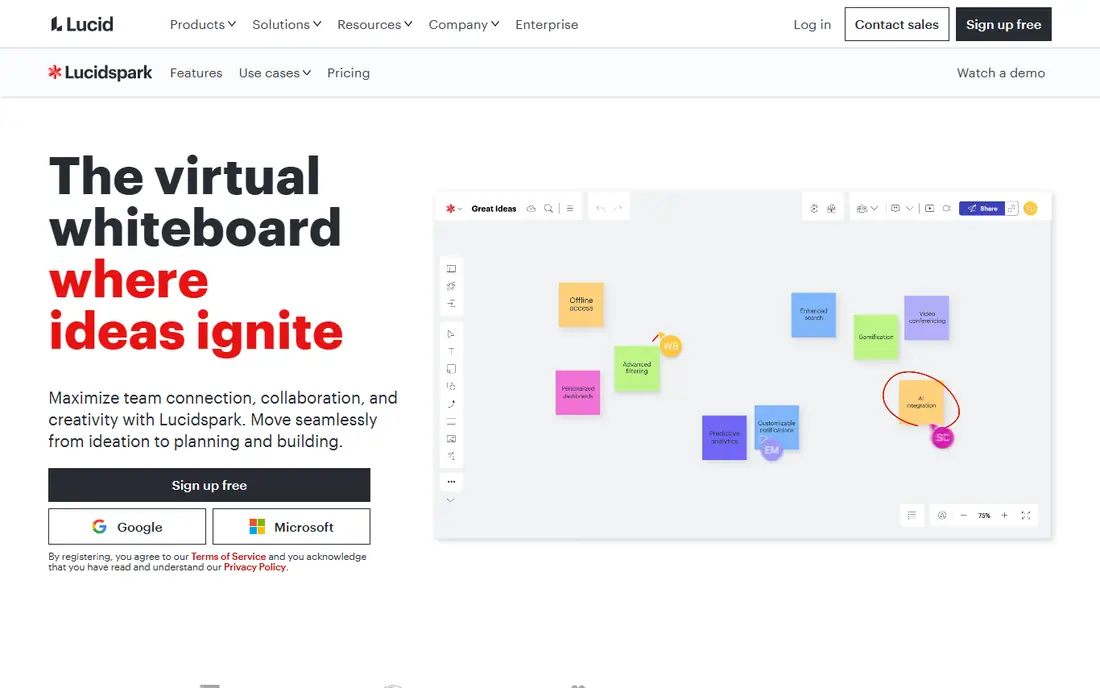This screenshot has width=1100, height=688.
Task: Open the Pricing tab
Action: coord(348,73)
